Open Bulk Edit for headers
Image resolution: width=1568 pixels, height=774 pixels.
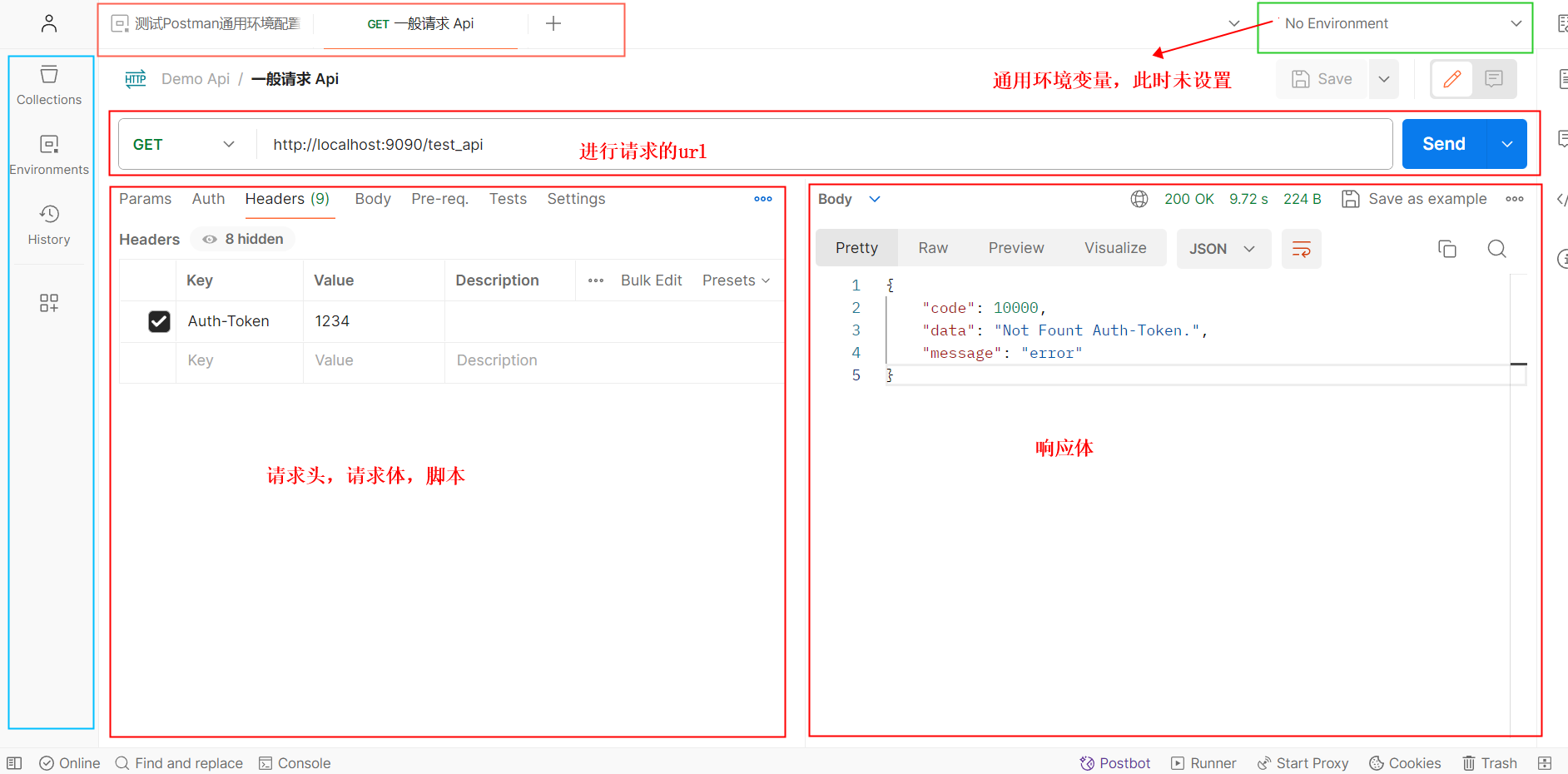click(651, 280)
